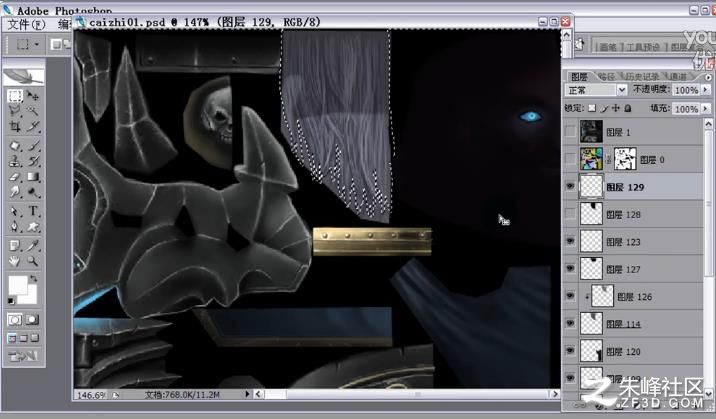
Task: Open the 画笔 palette well tab
Action: pyautogui.click(x=608, y=47)
